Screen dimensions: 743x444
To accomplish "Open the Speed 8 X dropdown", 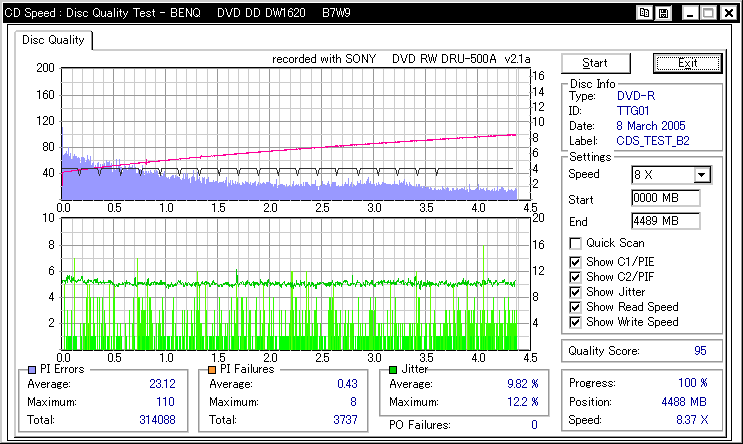I will click(x=701, y=175).
